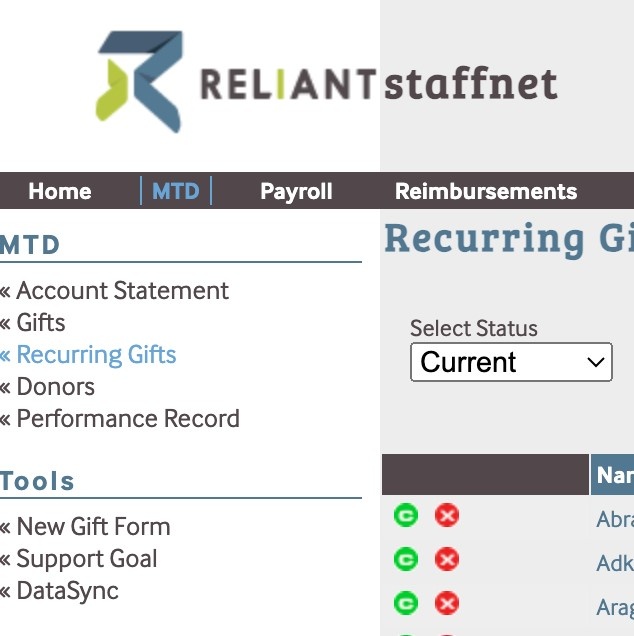Click the Reliant staffnet logo

(x=326, y=83)
